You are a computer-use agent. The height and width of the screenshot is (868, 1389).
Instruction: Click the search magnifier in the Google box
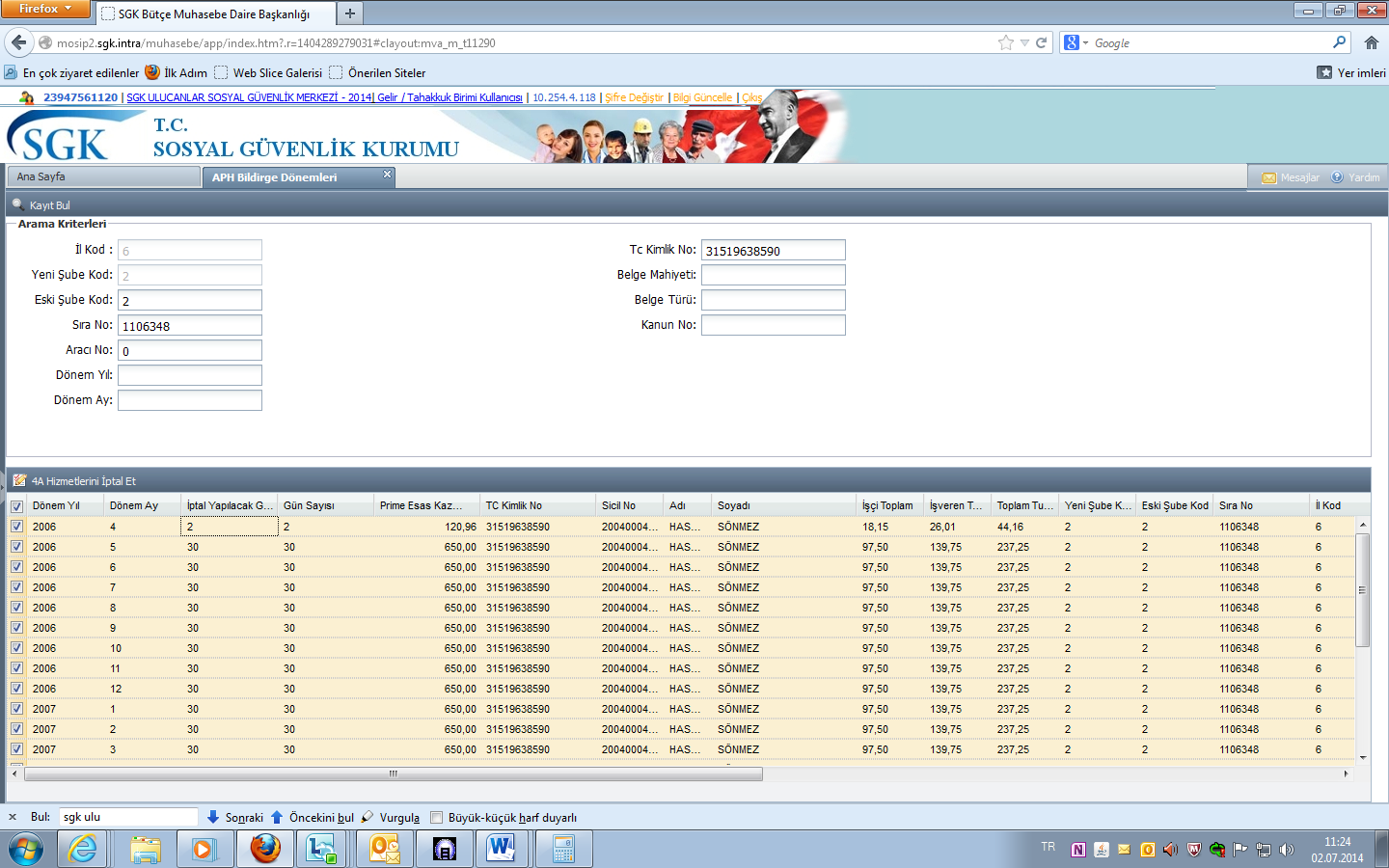[x=1339, y=42]
